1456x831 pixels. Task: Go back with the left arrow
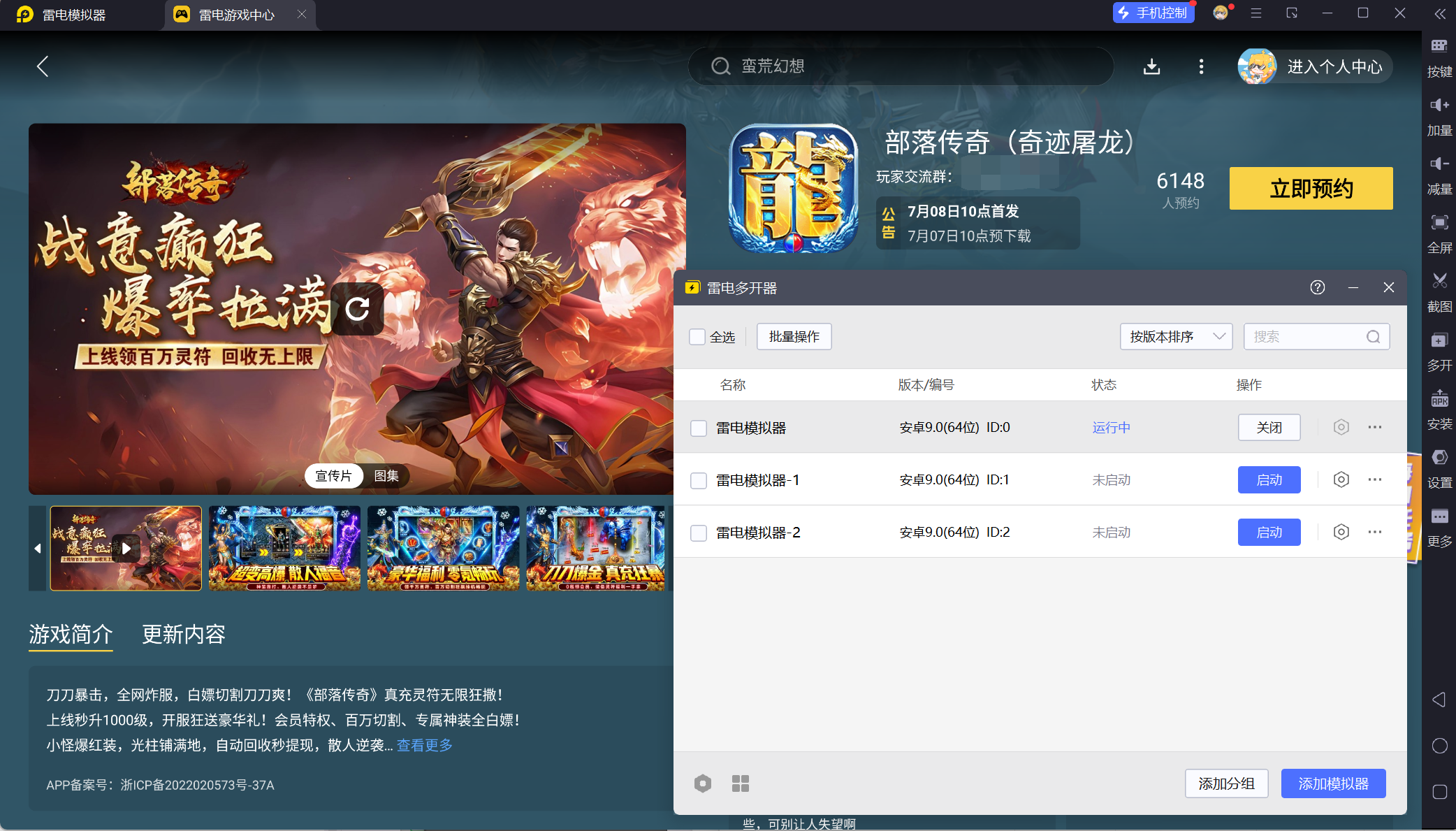[43, 66]
